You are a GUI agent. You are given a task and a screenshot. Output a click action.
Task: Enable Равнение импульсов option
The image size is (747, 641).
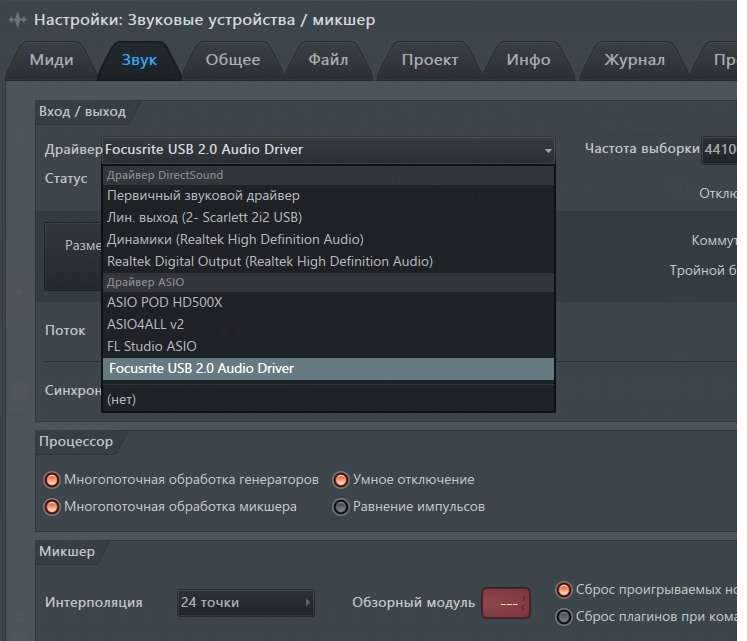point(341,507)
